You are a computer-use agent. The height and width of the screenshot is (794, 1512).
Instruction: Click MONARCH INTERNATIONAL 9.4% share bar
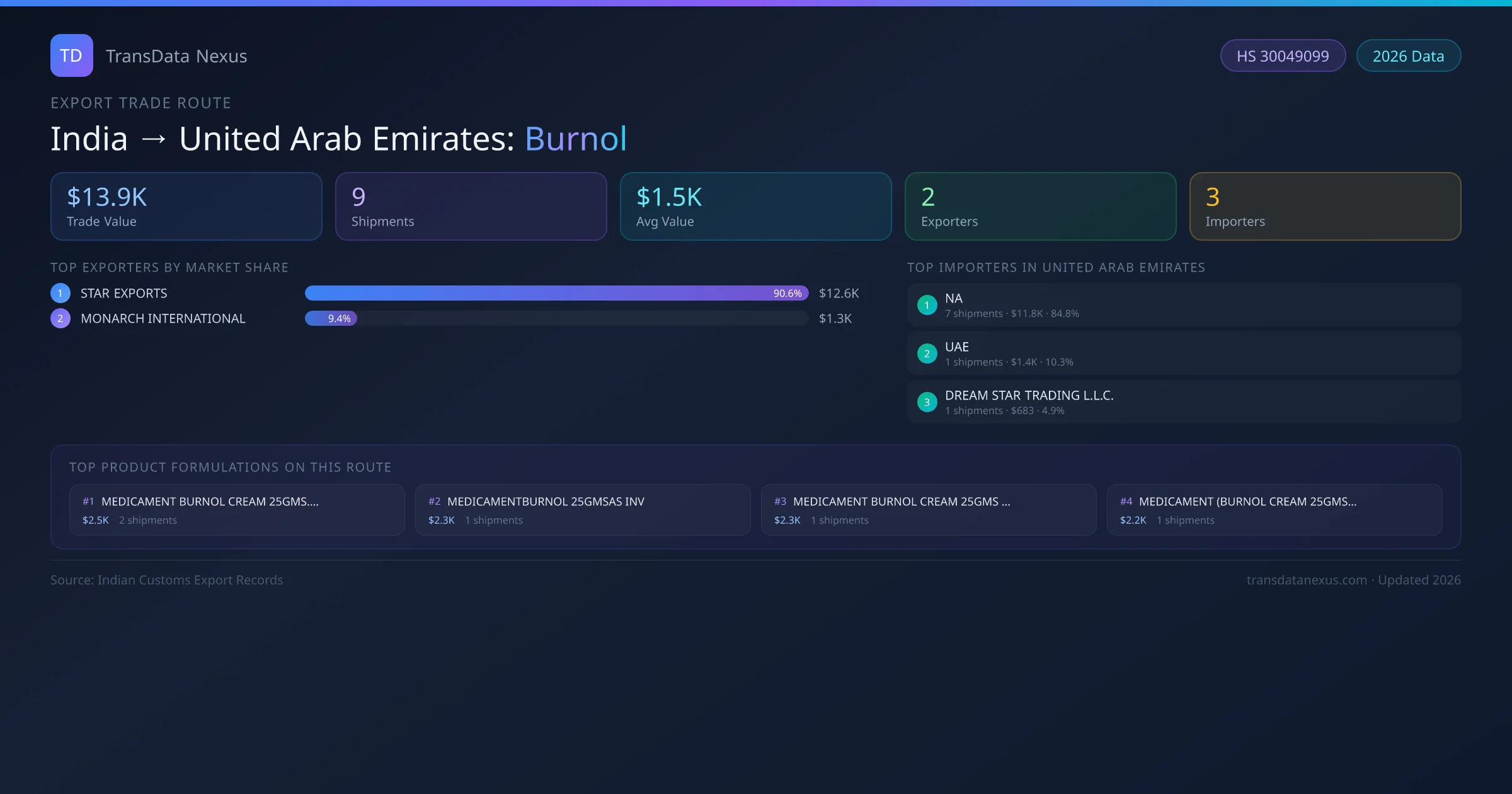331,318
